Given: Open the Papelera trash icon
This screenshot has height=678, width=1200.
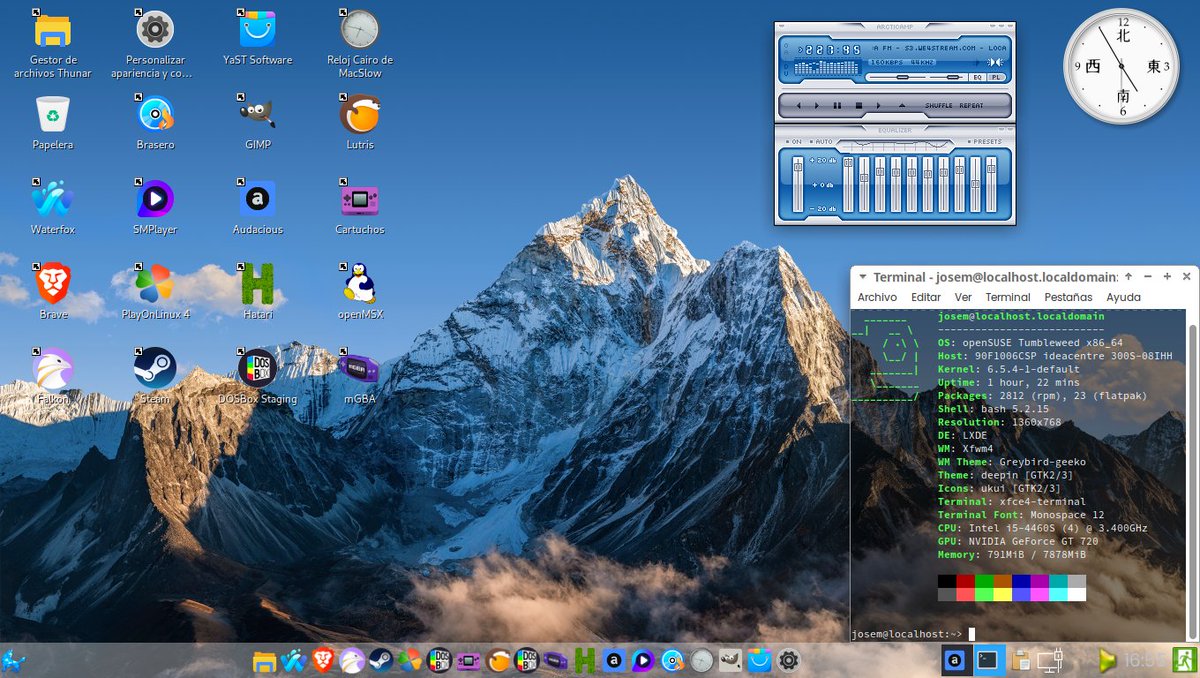Looking at the screenshot, I should click(52, 122).
